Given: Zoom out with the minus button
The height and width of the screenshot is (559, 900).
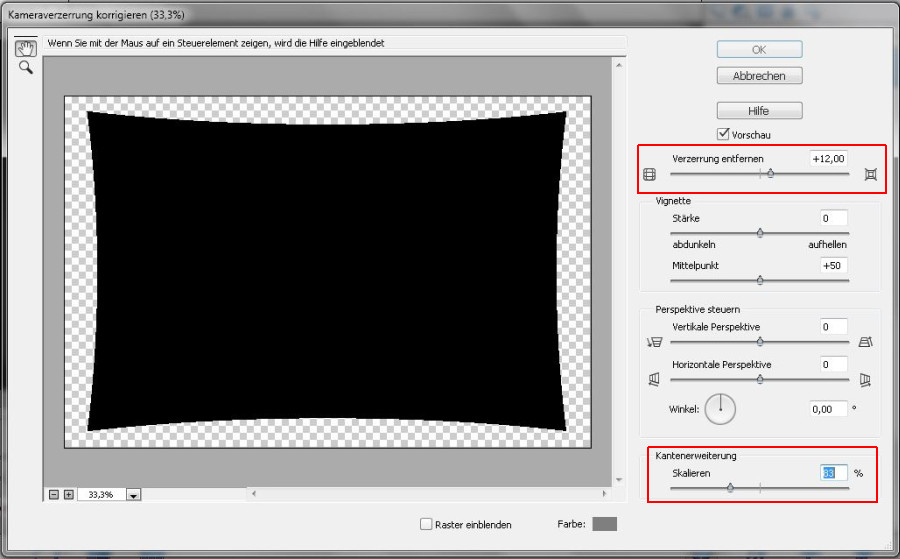Looking at the screenshot, I should tap(54, 495).
